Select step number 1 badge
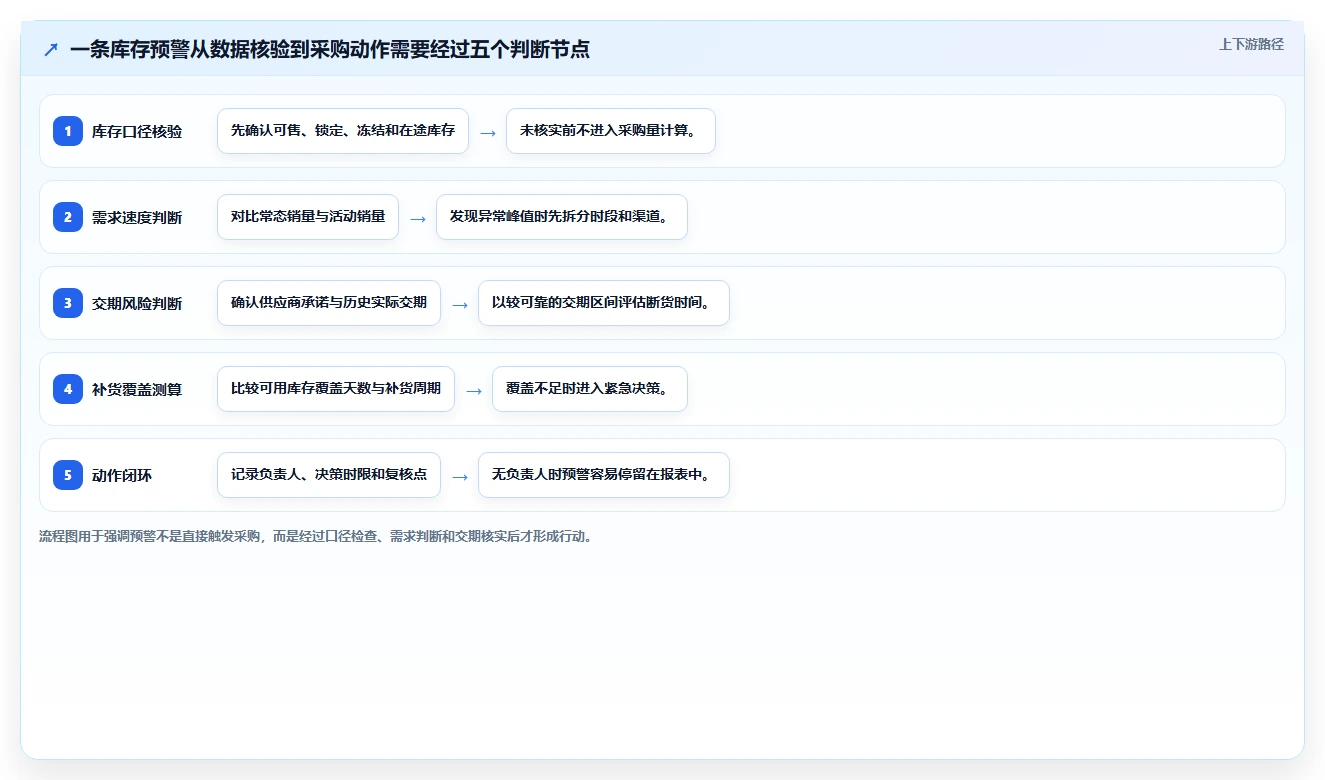 [68, 131]
